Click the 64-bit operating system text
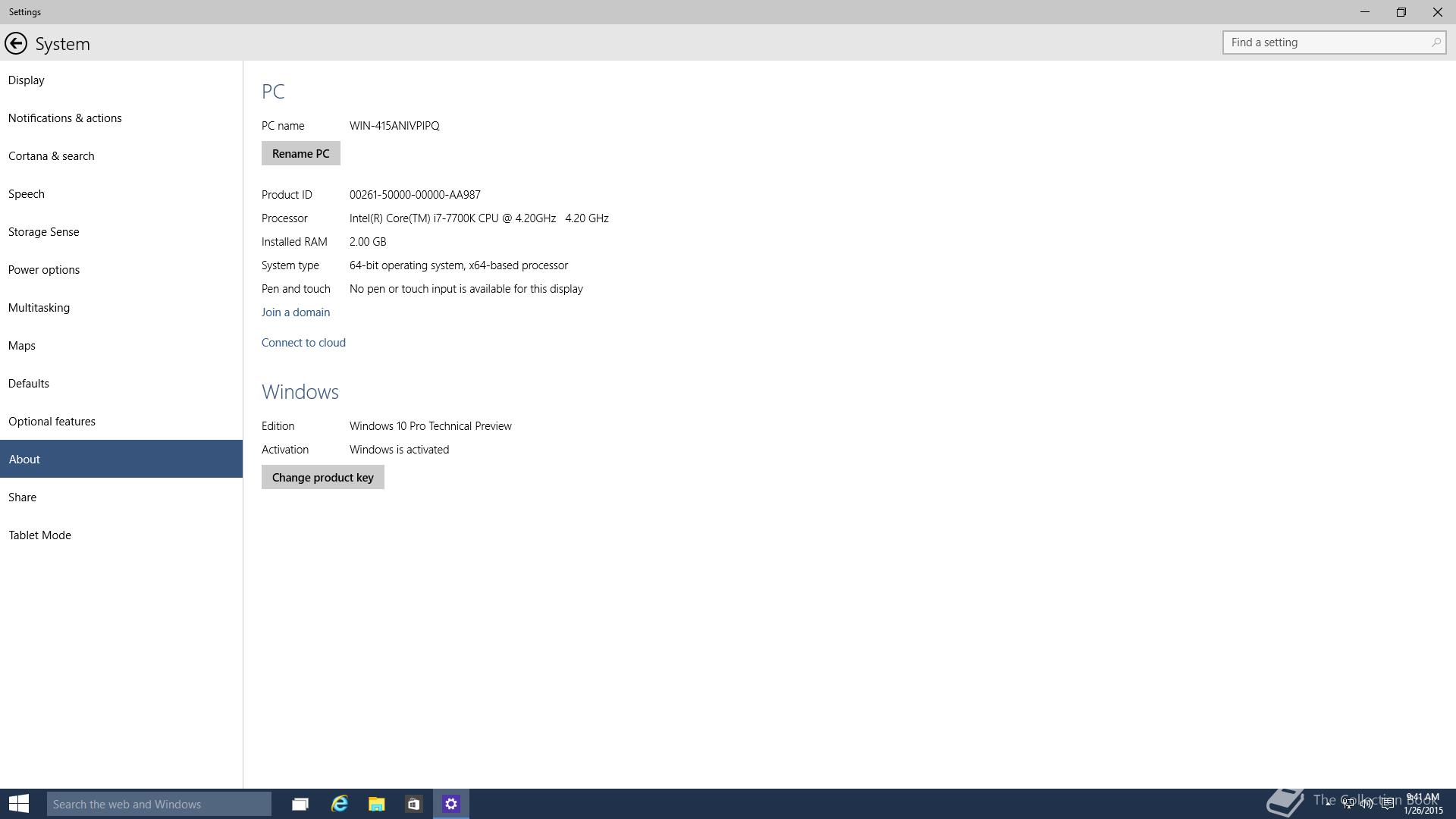1456x819 pixels. (x=459, y=265)
